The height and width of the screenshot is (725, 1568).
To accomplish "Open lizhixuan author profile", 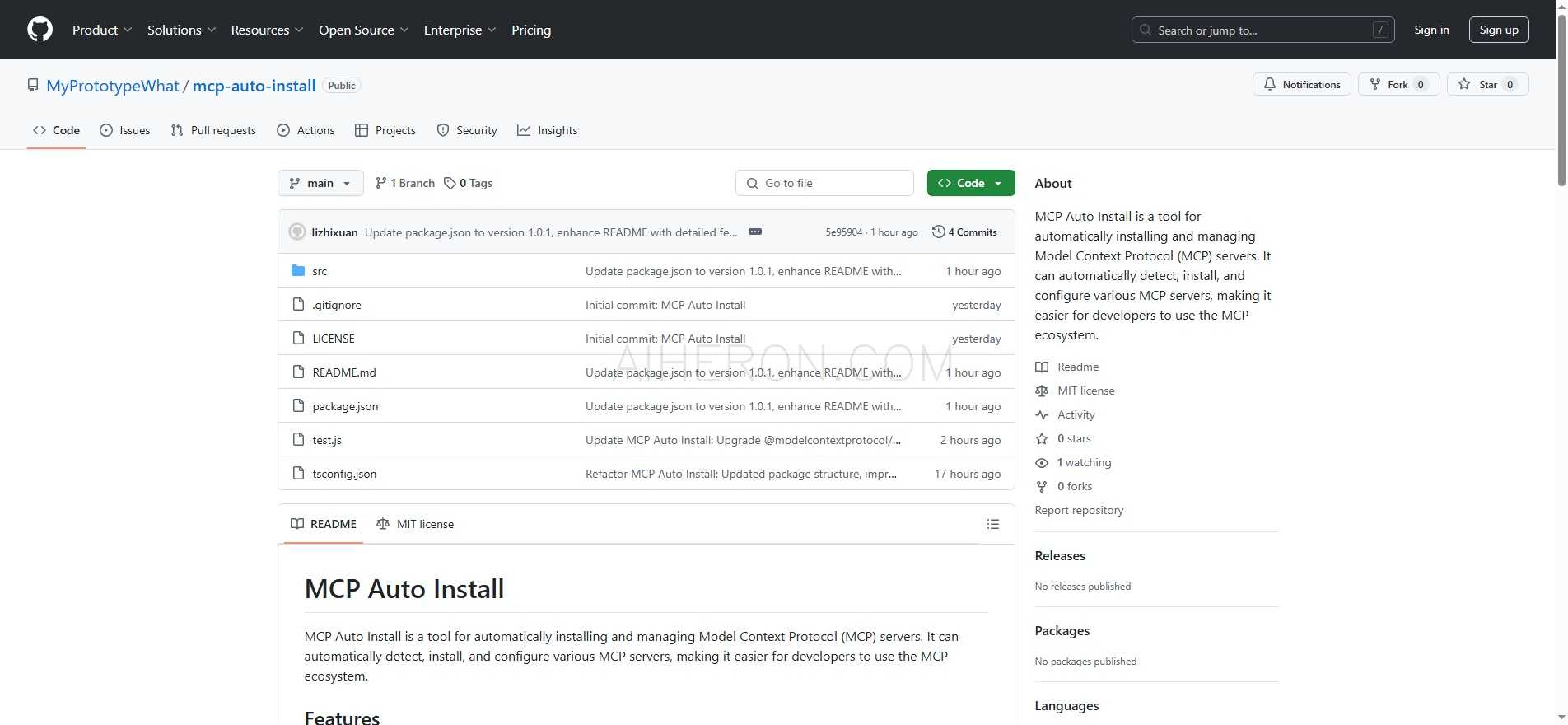I will point(334,232).
